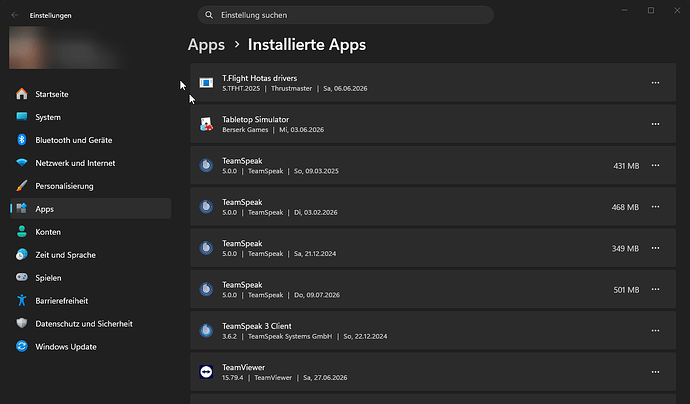Screen dimensions: 690x404
Task: Click the Datenschutz shield icon
Action: click(22, 323)
